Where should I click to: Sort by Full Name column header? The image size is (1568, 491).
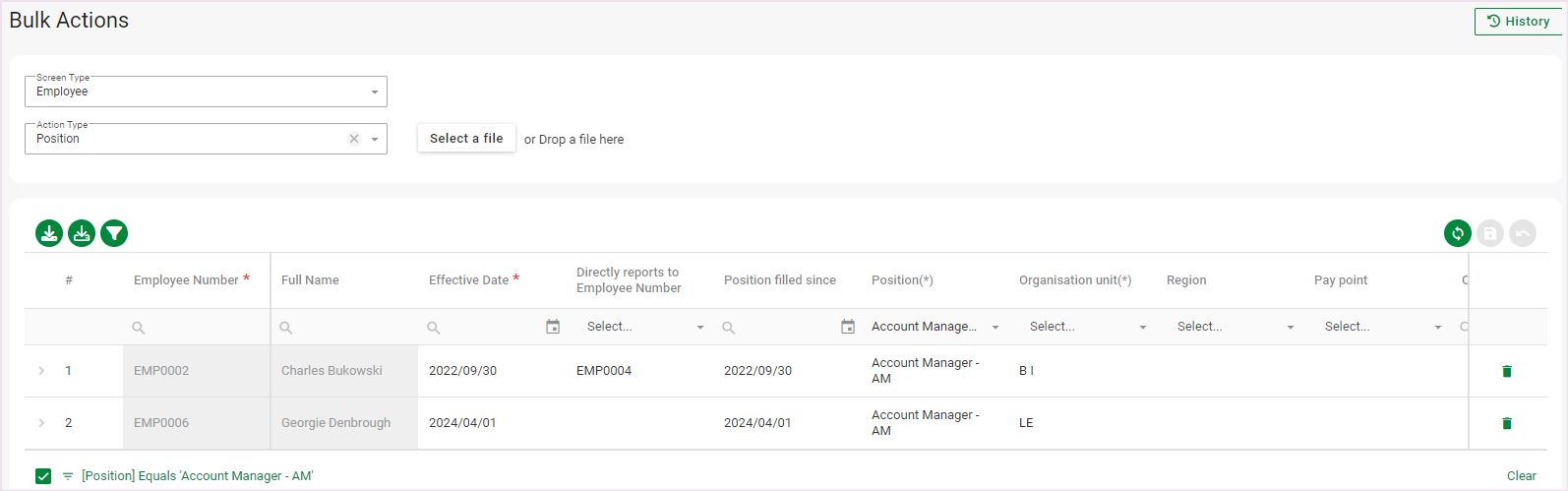pyautogui.click(x=310, y=280)
